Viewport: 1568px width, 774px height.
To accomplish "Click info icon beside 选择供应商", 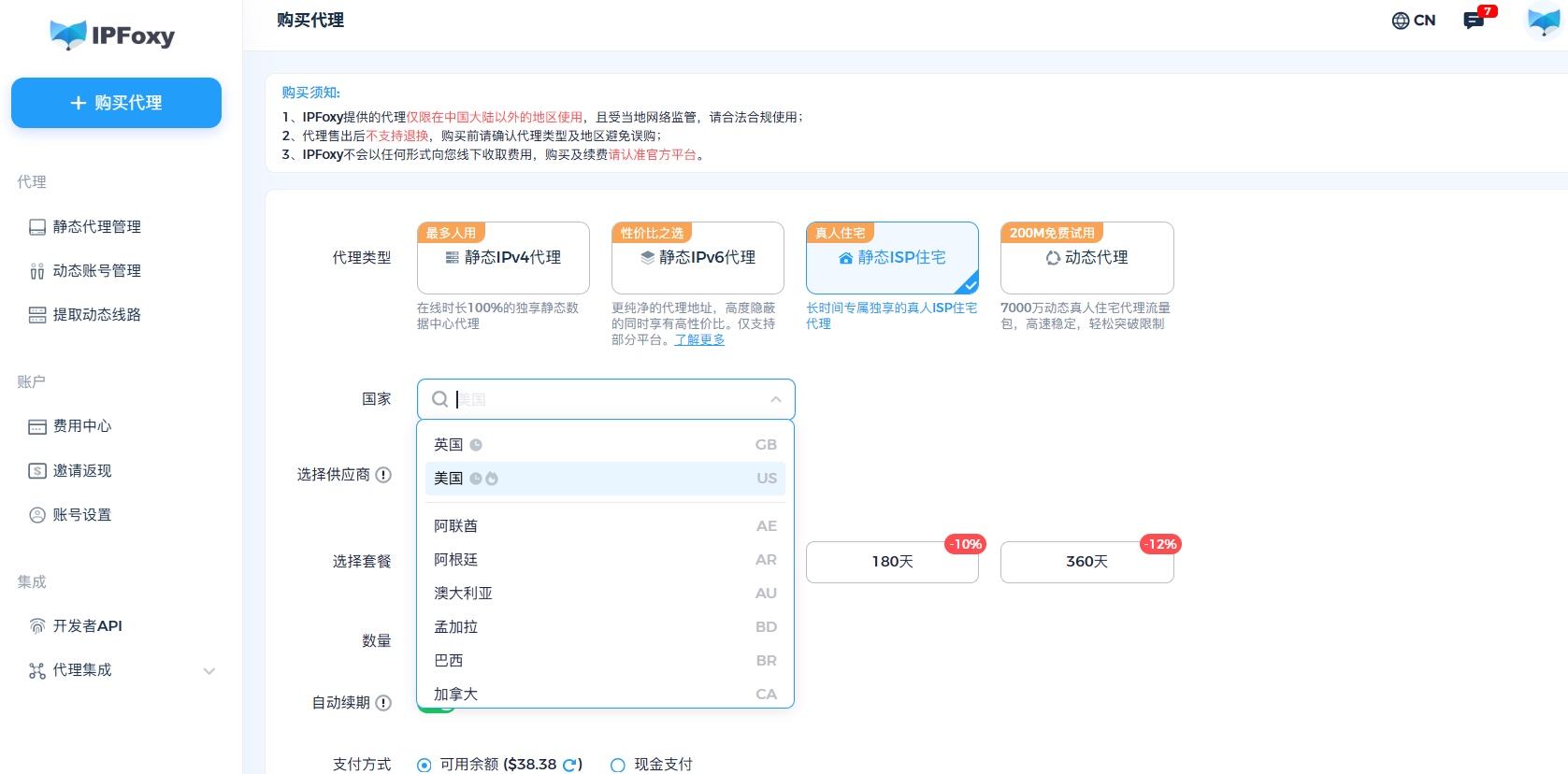I will (383, 475).
